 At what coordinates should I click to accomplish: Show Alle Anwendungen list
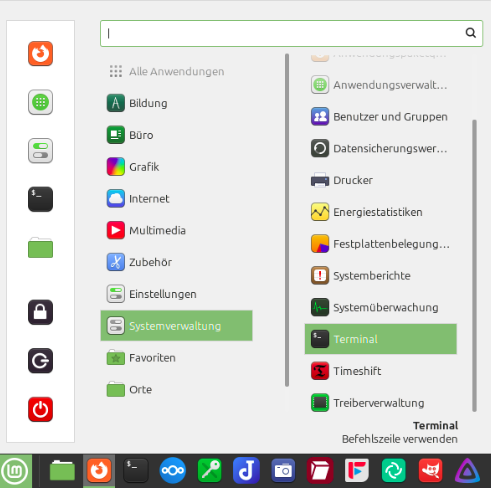[x=176, y=71]
